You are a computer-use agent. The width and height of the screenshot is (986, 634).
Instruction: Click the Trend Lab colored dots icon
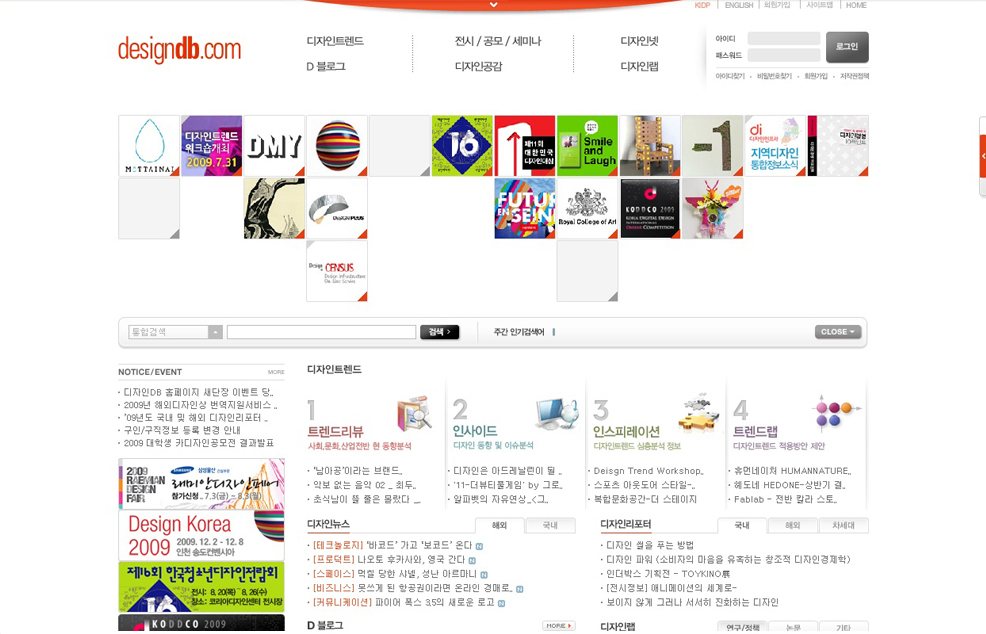(837, 411)
